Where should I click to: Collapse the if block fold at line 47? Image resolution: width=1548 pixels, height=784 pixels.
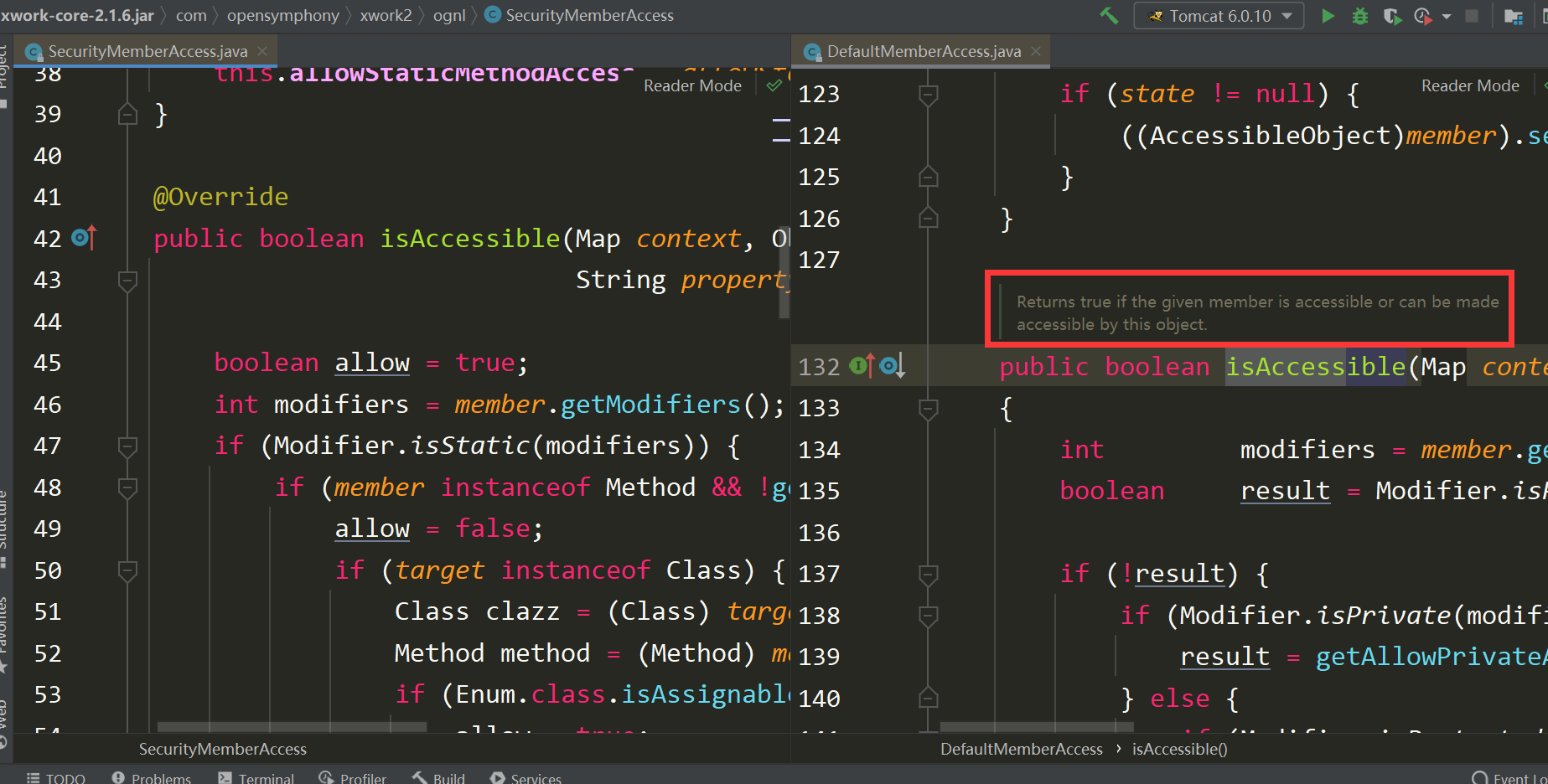[127, 446]
